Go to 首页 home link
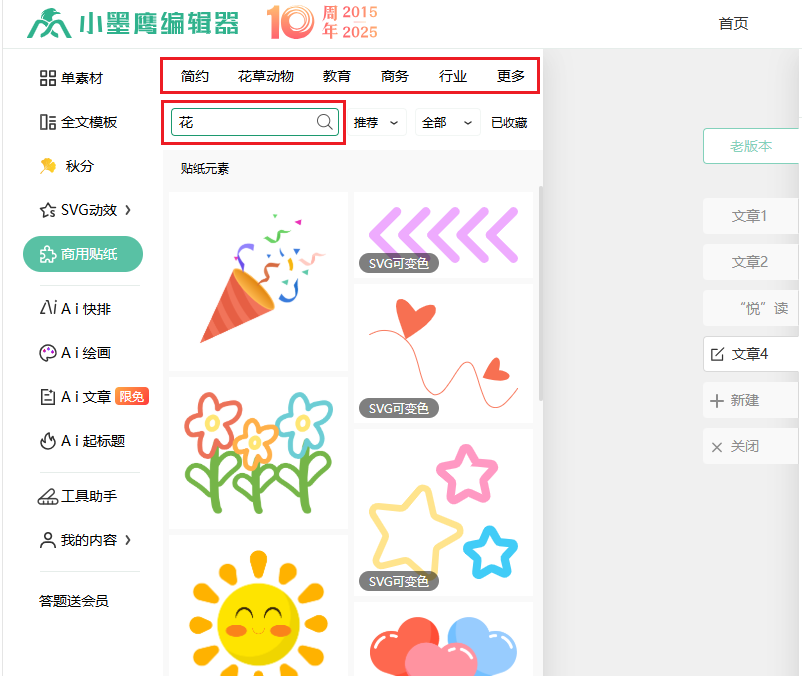Image resolution: width=802 pixels, height=676 pixels. click(733, 24)
